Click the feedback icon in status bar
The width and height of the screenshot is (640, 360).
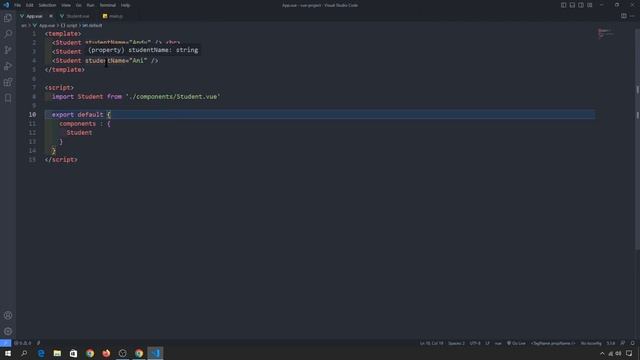click(623, 343)
